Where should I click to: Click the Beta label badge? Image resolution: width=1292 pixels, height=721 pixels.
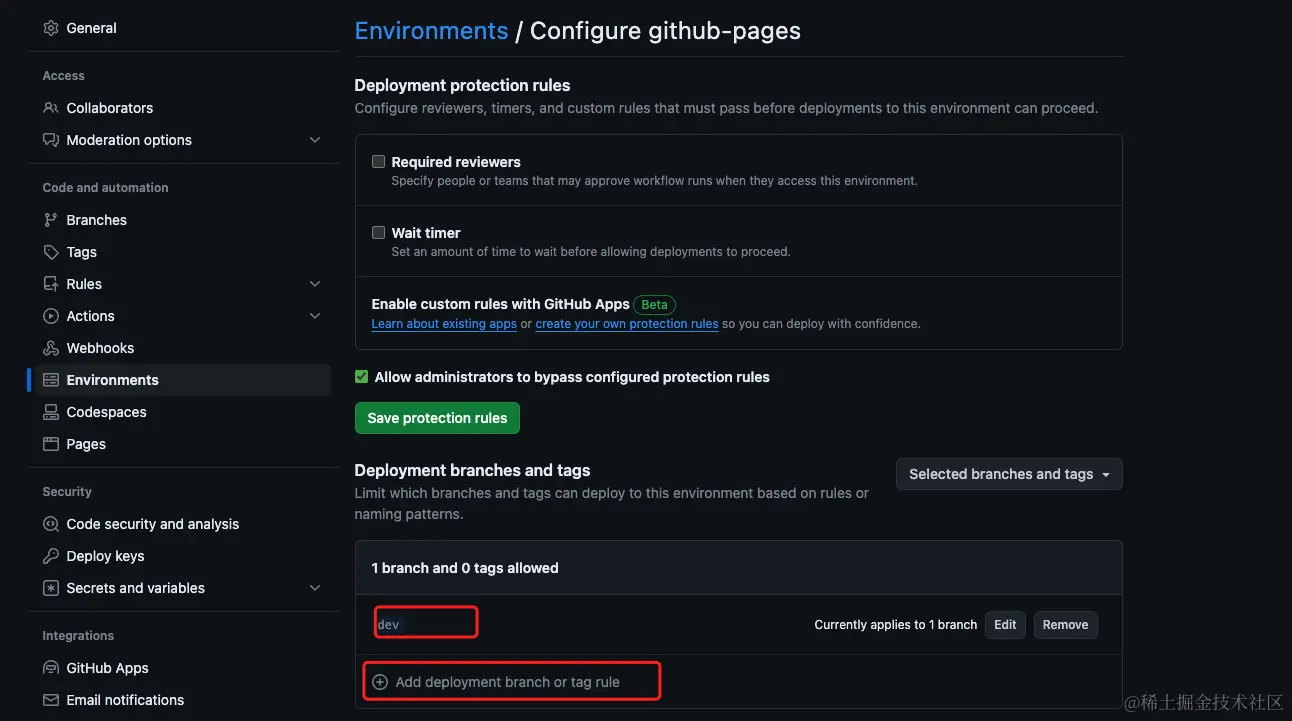point(655,304)
